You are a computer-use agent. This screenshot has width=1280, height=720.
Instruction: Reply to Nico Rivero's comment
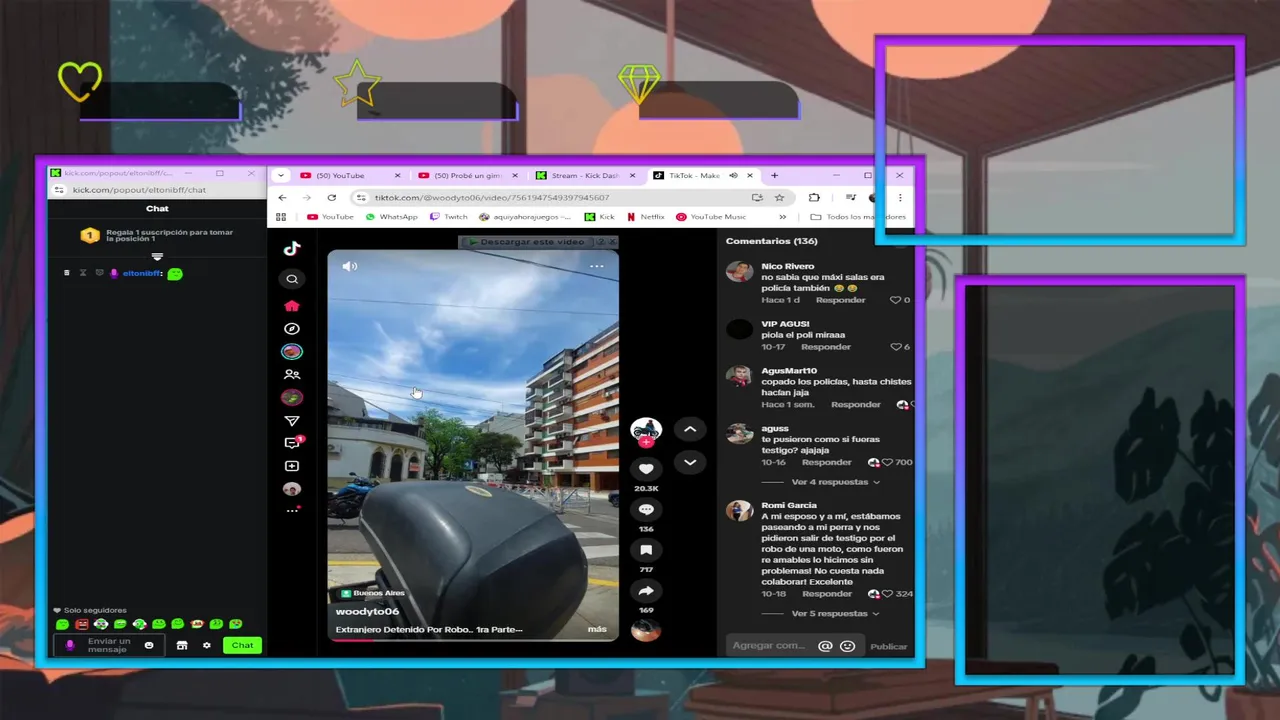(840, 300)
